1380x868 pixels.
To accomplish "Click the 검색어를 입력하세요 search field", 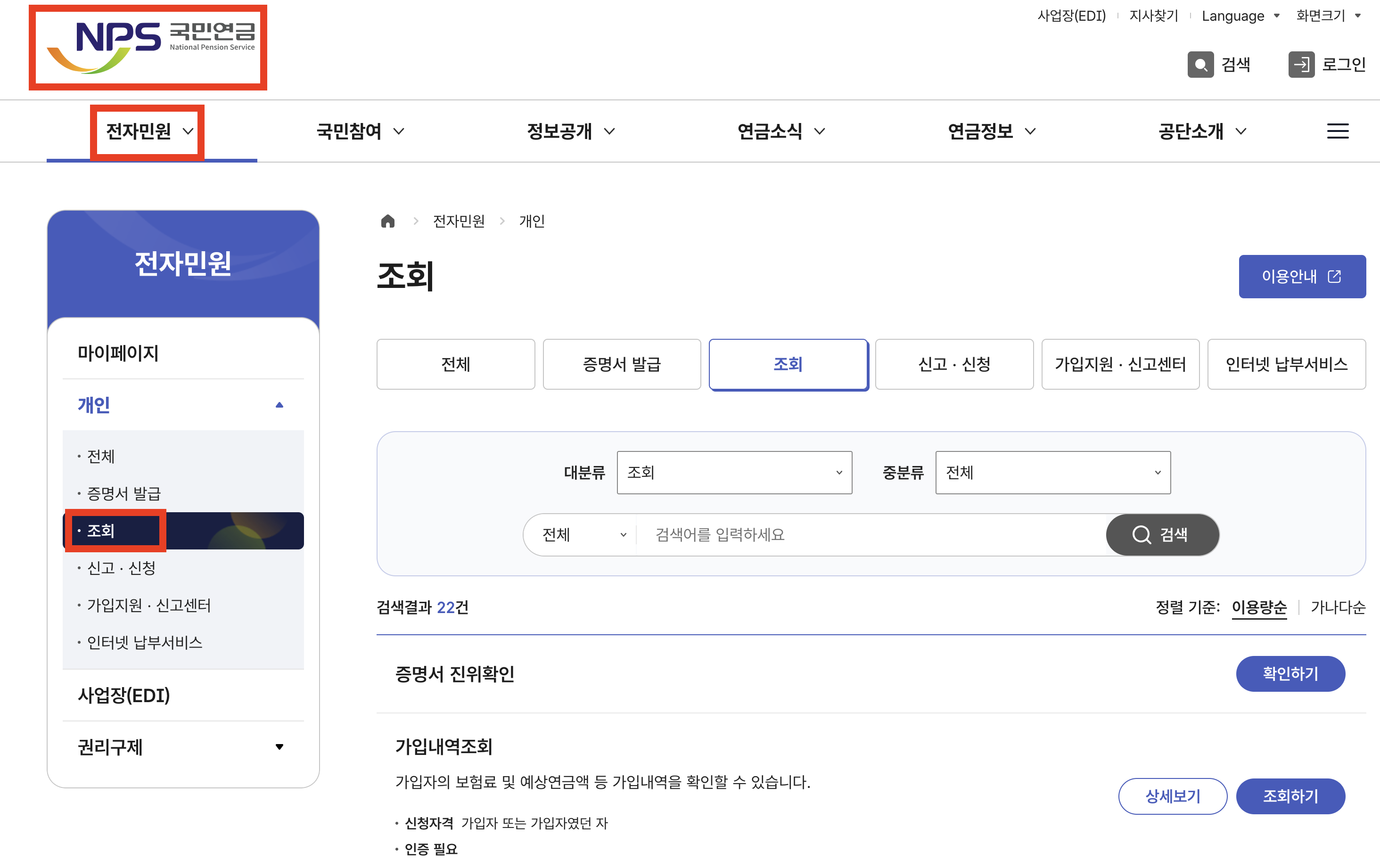I will (x=871, y=534).
